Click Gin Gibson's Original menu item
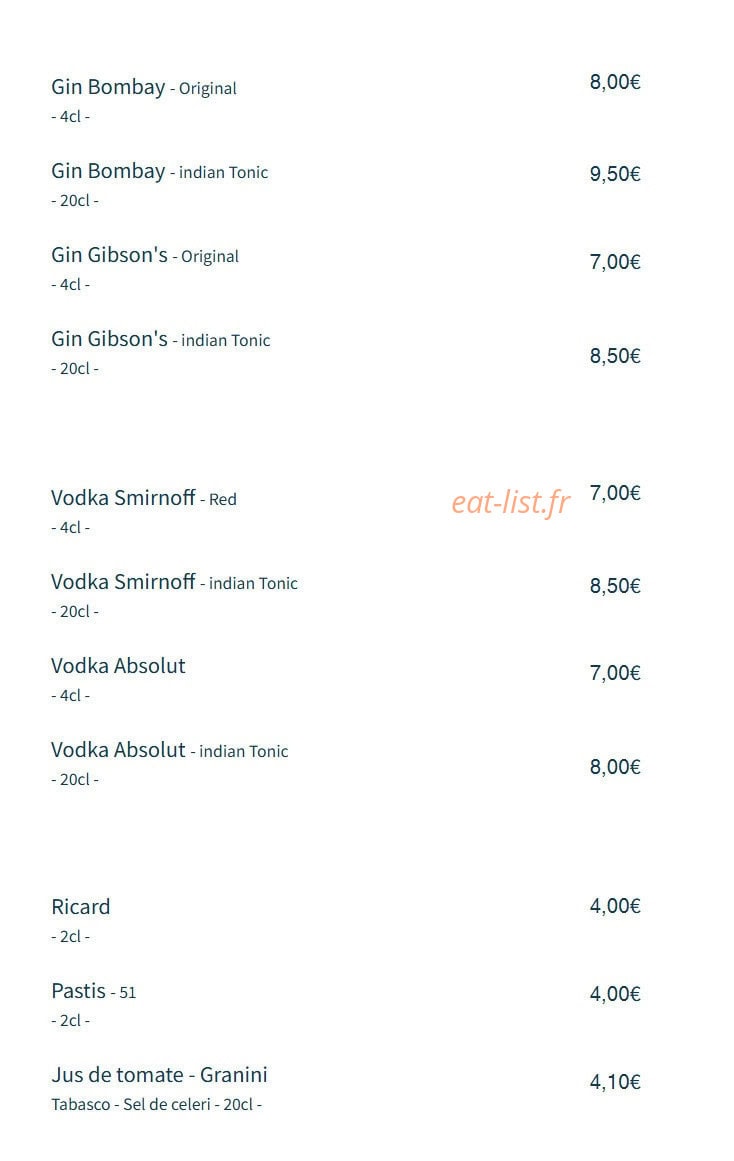 point(145,255)
